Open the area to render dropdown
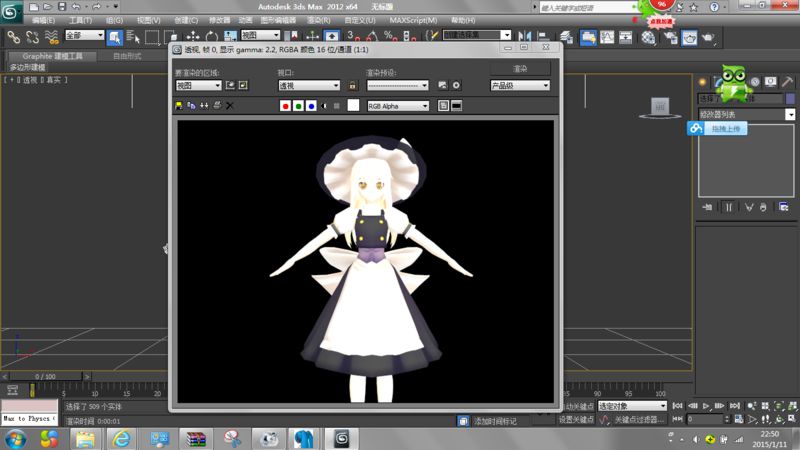Viewport: 800px width, 450px height. (198, 86)
